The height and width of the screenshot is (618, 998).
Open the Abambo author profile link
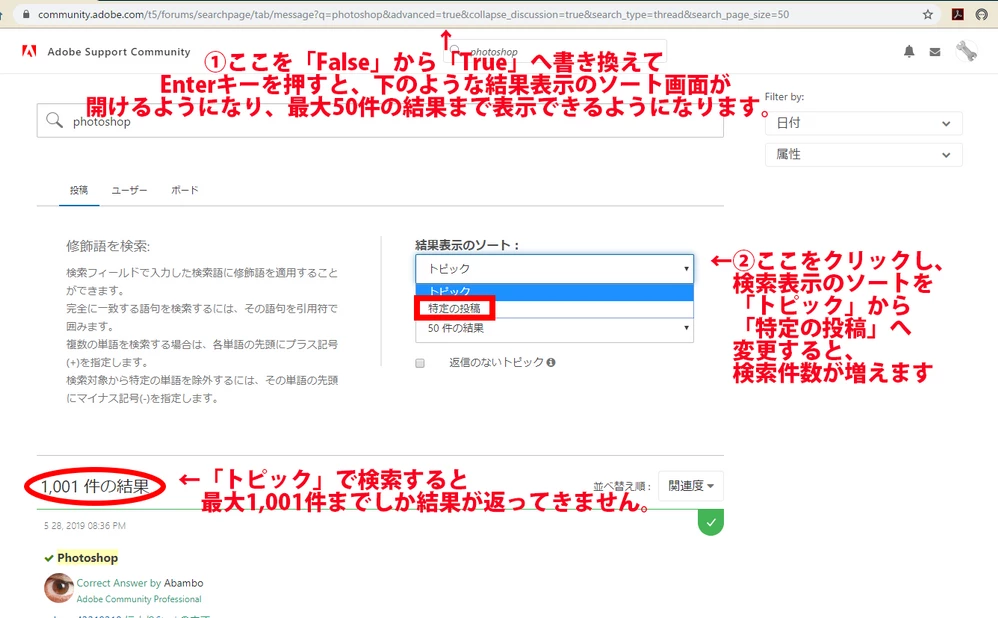tap(183, 583)
